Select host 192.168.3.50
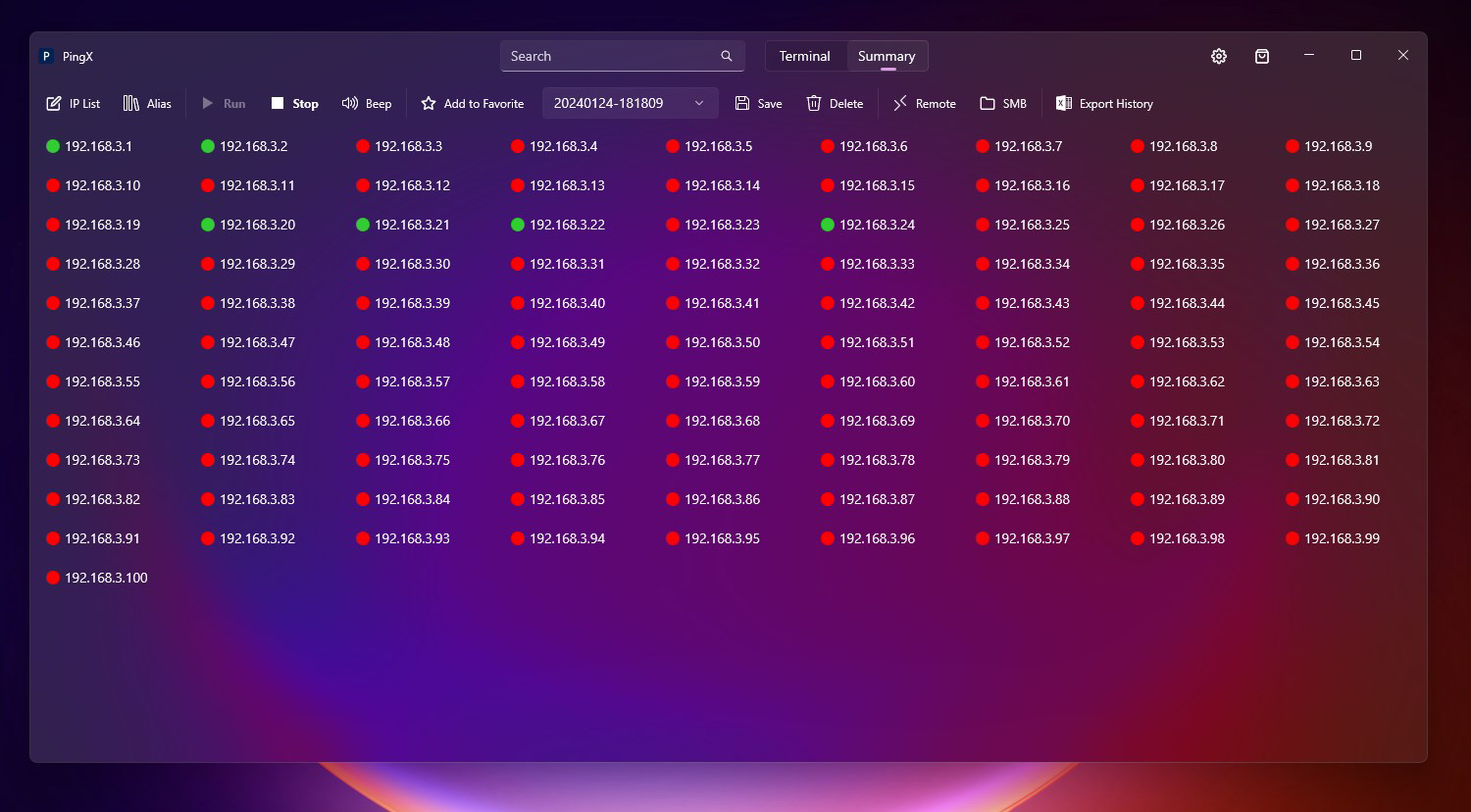 point(713,342)
